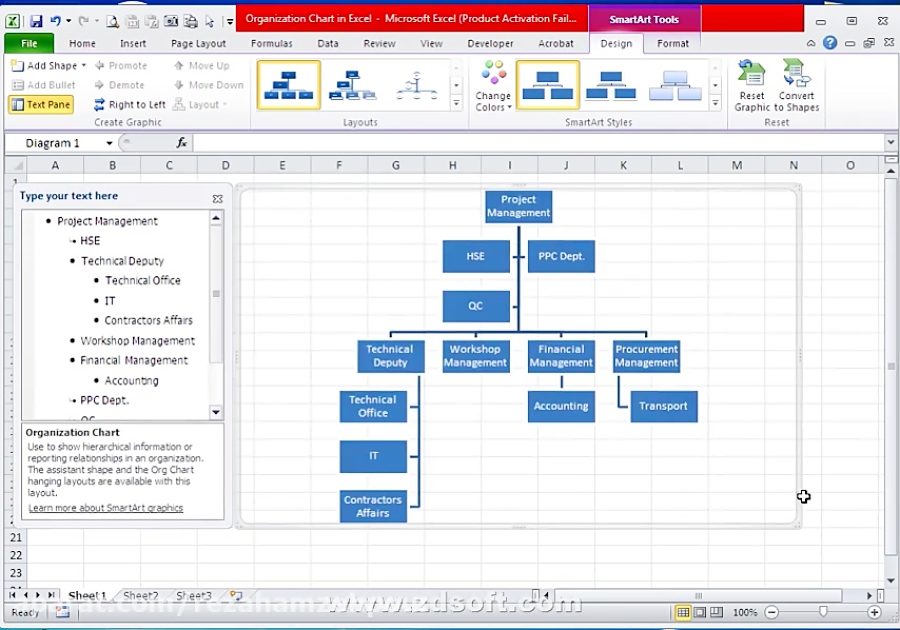
Task: Click inside the formula bar input
Action: [x=538, y=143]
